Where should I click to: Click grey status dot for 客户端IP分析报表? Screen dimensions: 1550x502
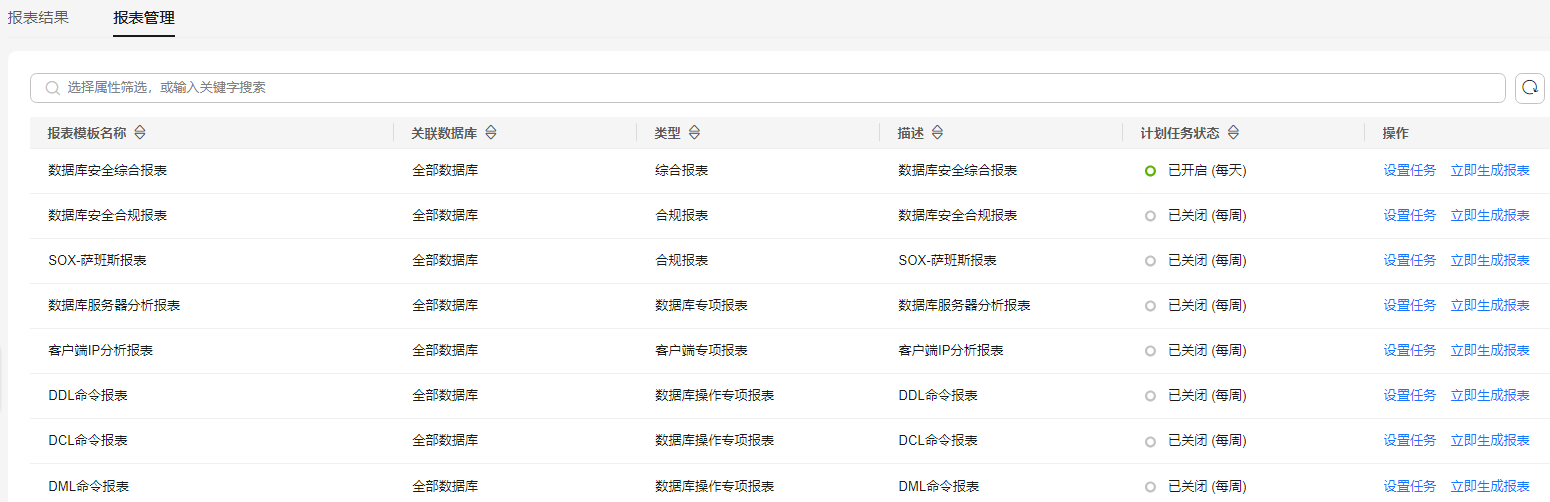[1150, 351]
